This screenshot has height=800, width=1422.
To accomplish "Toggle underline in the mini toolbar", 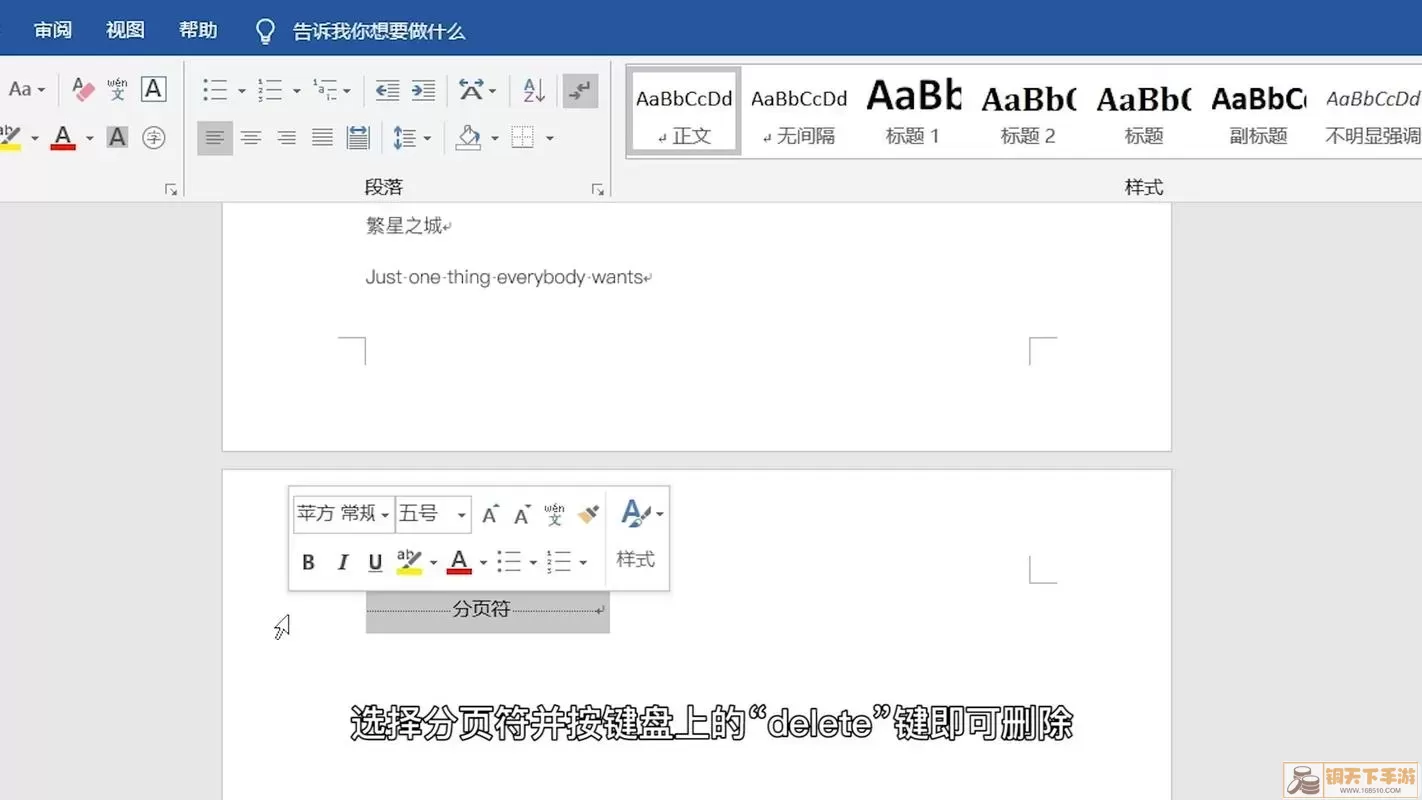I will click(375, 562).
